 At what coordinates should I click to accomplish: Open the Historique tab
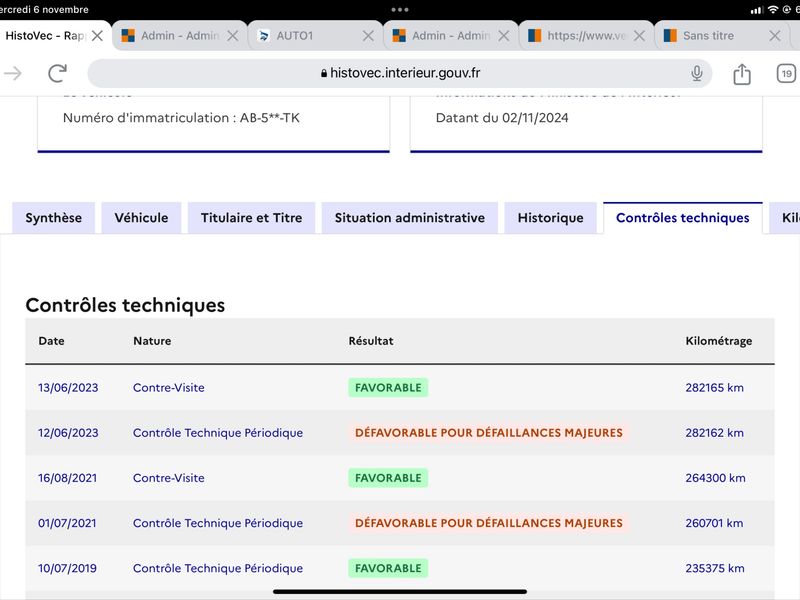(551, 218)
